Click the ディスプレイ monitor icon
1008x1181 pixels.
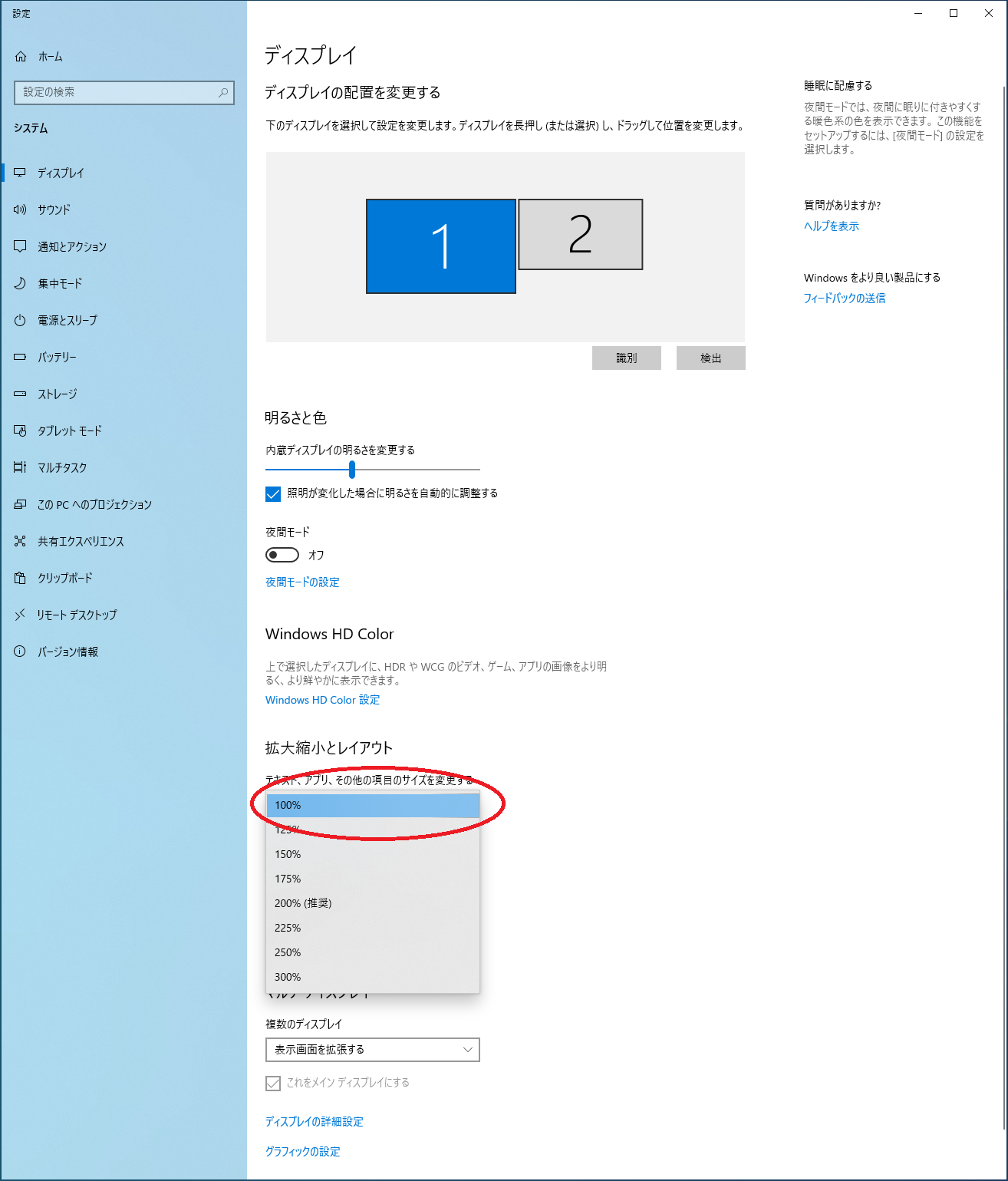(21, 173)
